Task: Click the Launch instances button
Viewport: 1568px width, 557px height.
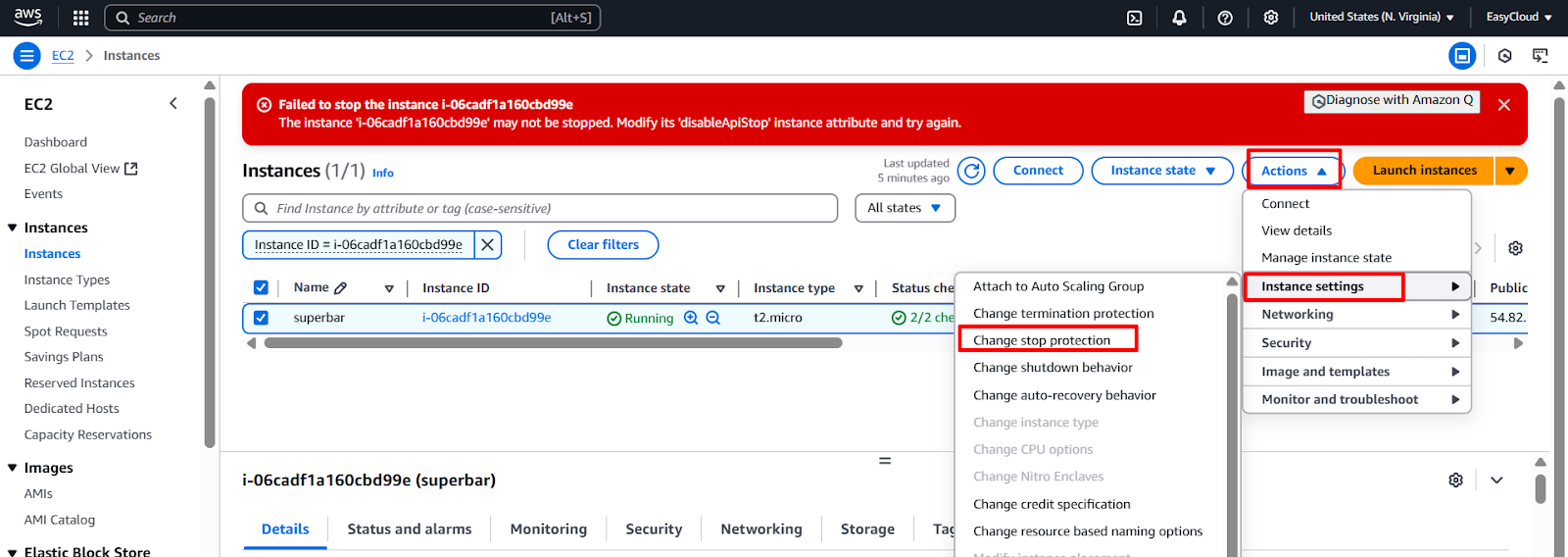Action: 1424,171
